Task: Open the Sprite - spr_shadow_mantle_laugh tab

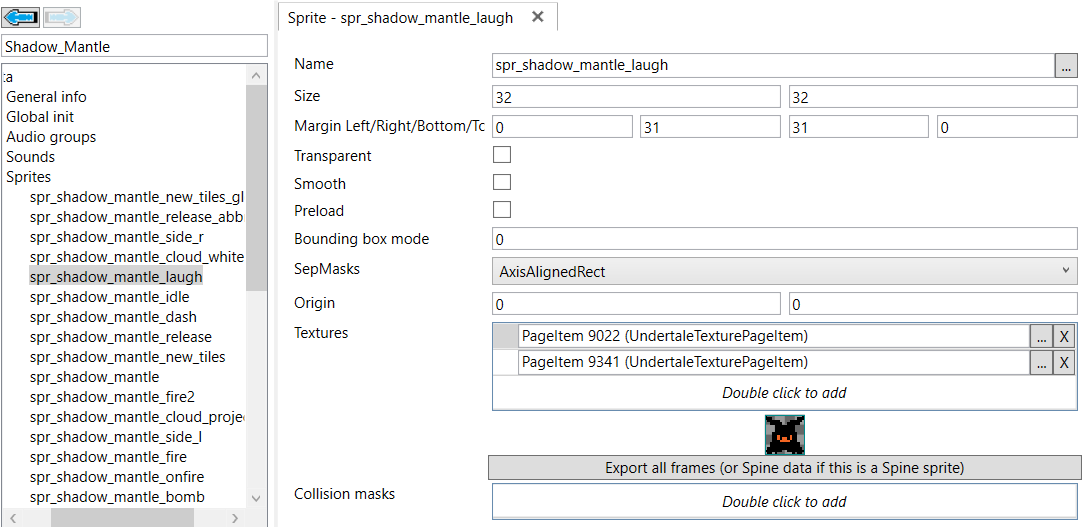Action: point(400,17)
